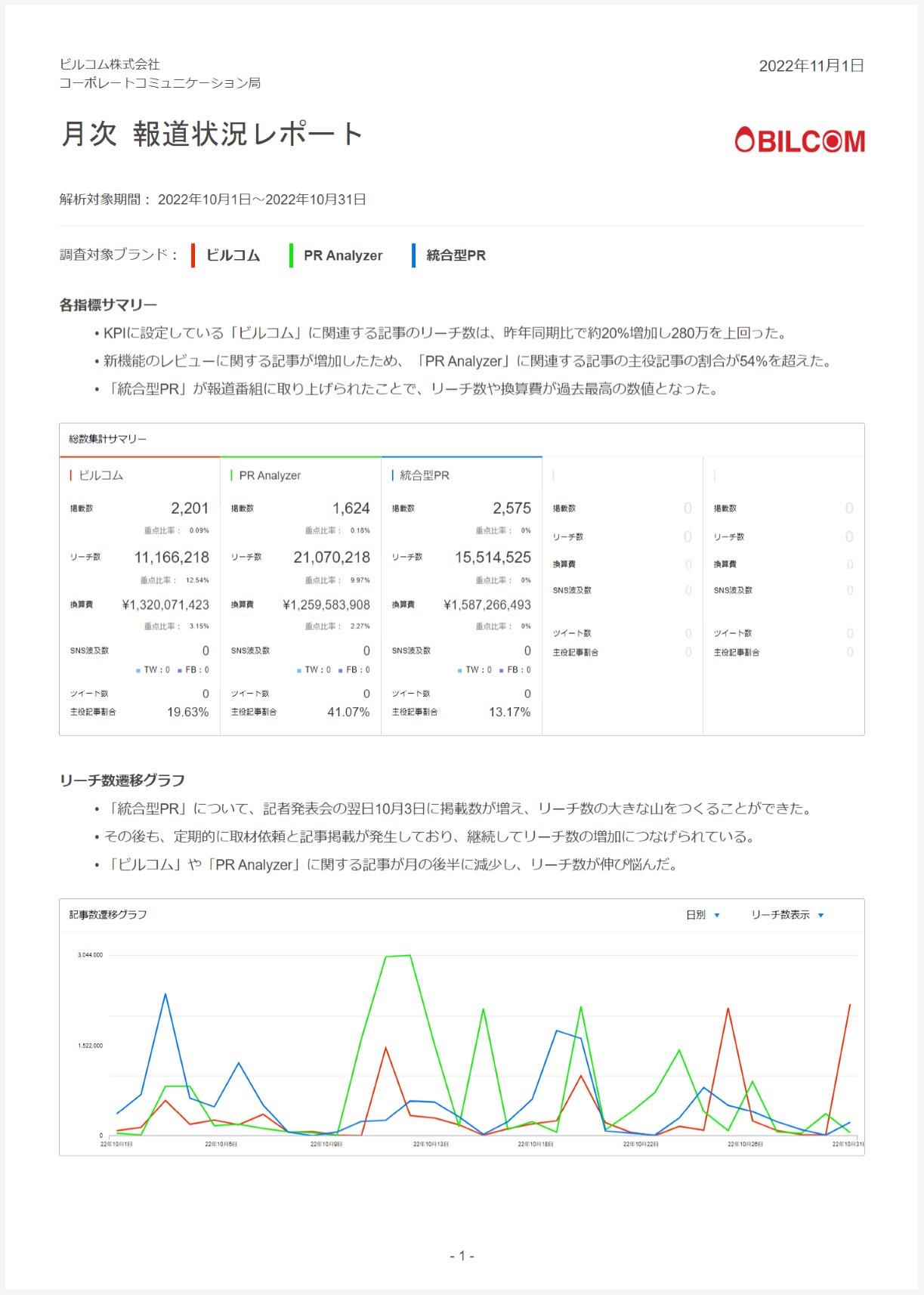This screenshot has height=1295, width=924.
Task: Click the 統合型PR 掲載数 value 2,575
Action: point(512,508)
